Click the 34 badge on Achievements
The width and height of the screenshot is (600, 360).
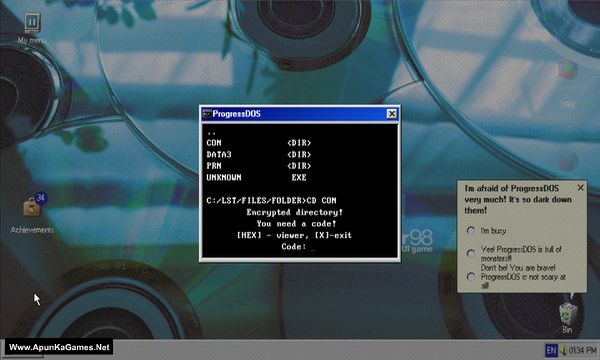pos(41,198)
